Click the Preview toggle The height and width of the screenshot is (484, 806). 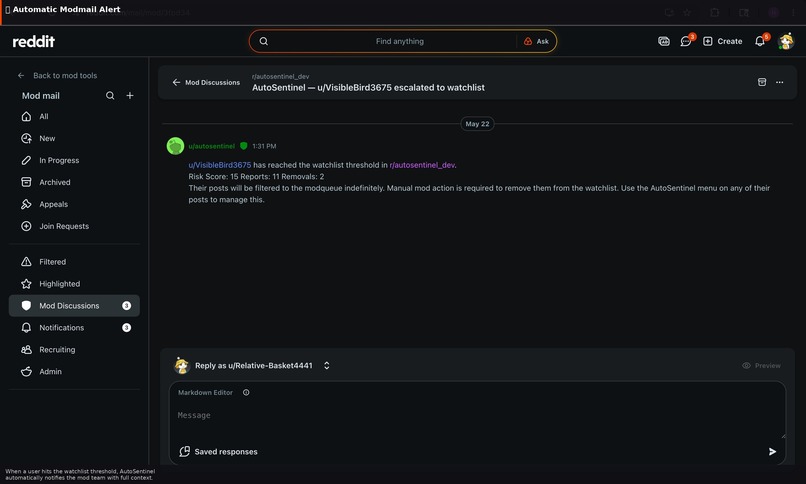pos(761,366)
